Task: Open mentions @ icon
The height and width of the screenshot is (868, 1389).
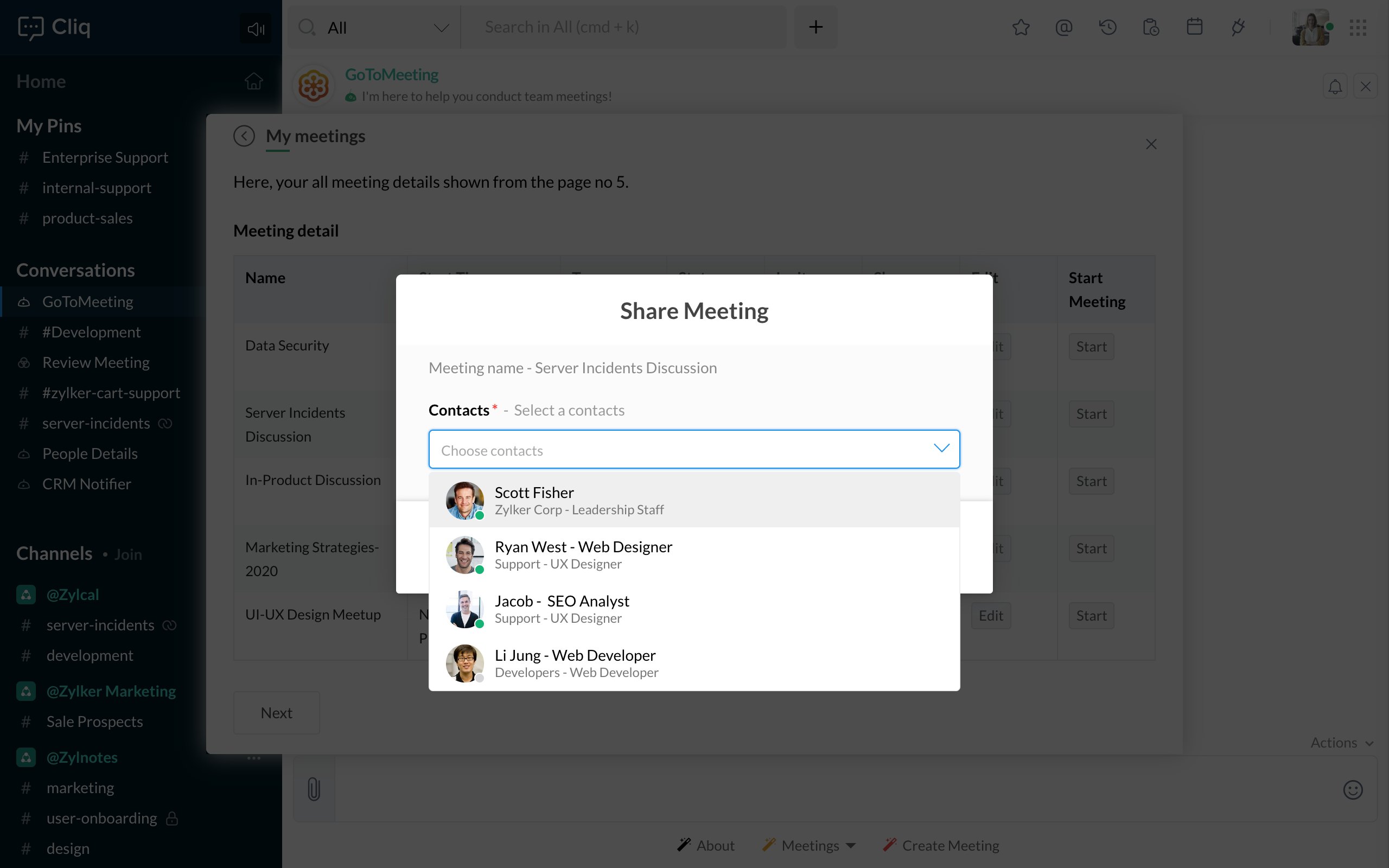Action: click(1063, 27)
